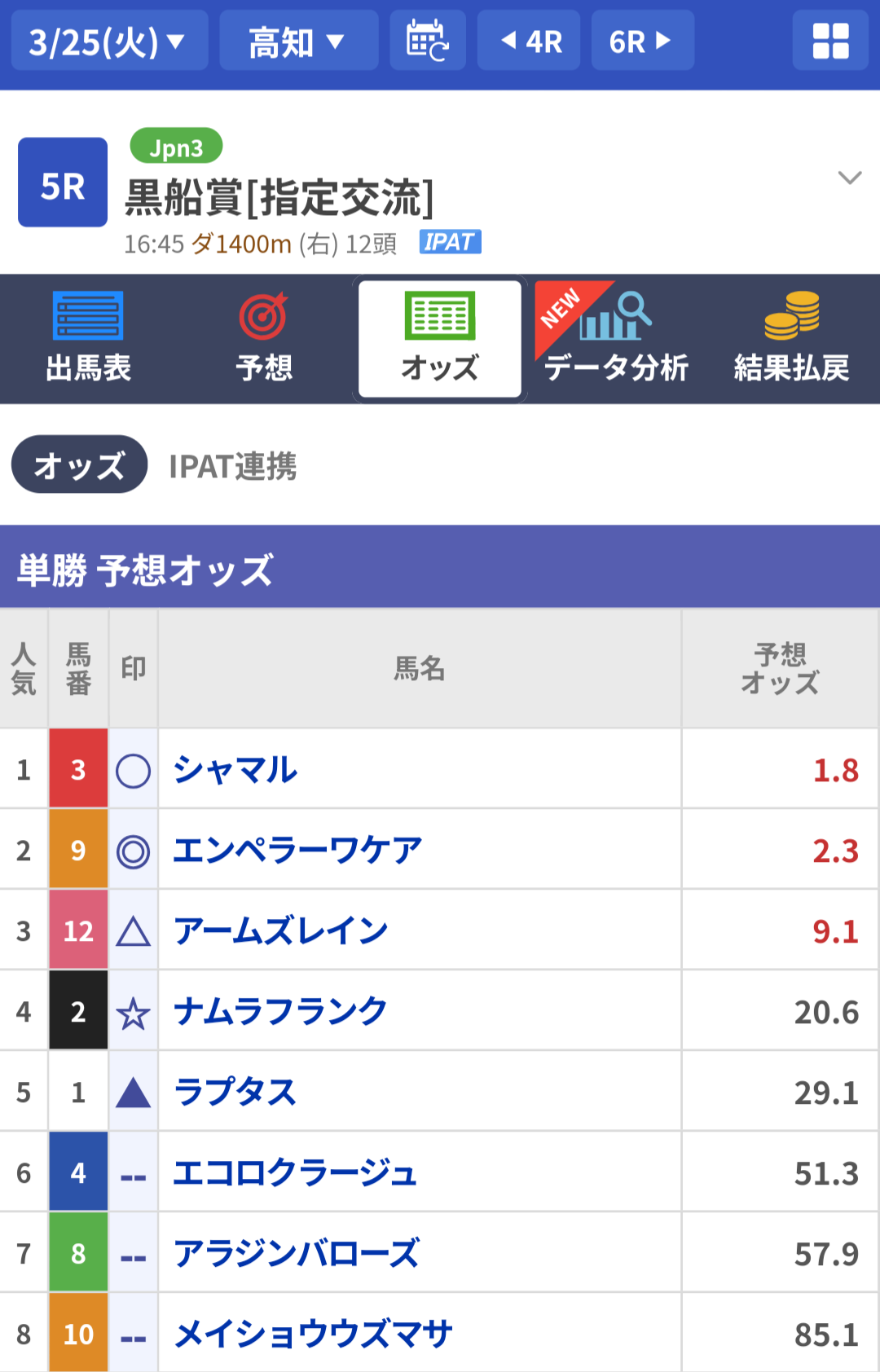Image resolution: width=880 pixels, height=1372 pixels.
Task: Expand race details with chevron
Action: point(849,178)
